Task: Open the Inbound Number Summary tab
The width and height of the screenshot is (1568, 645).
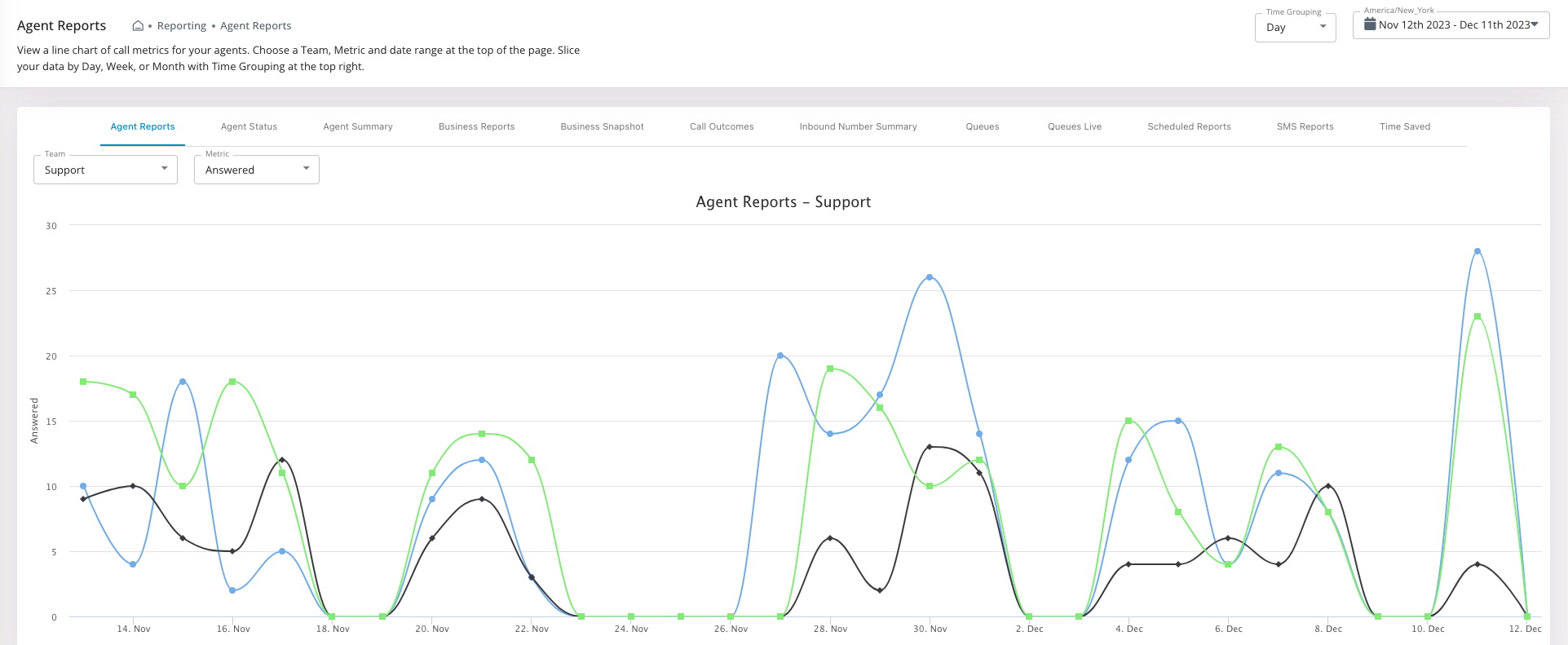Action: [858, 126]
